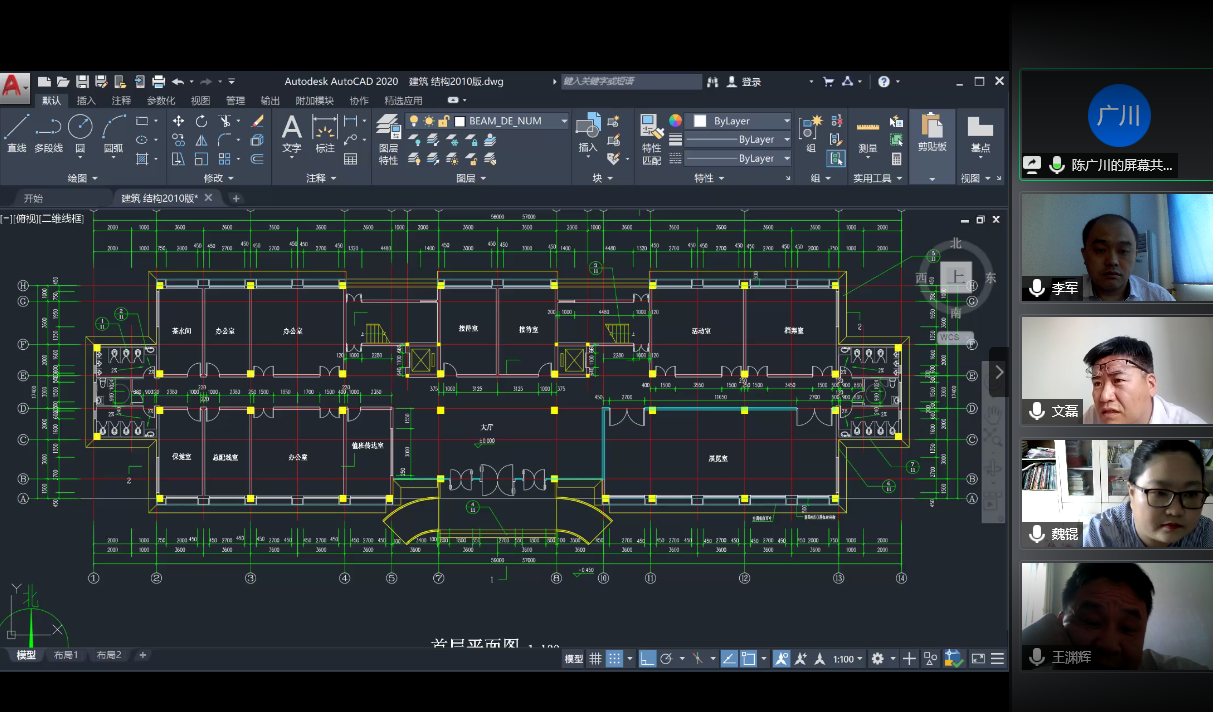Toggle snap mode in status bar
This screenshot has width=1213, height=712.
615,659
